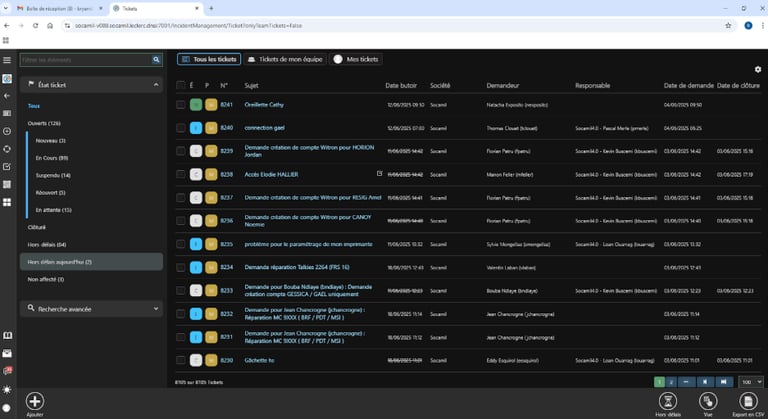Select the Tous filter
The width and height of the screenshot is (768, 419).
pyautogui.click(x=34, y=106)
